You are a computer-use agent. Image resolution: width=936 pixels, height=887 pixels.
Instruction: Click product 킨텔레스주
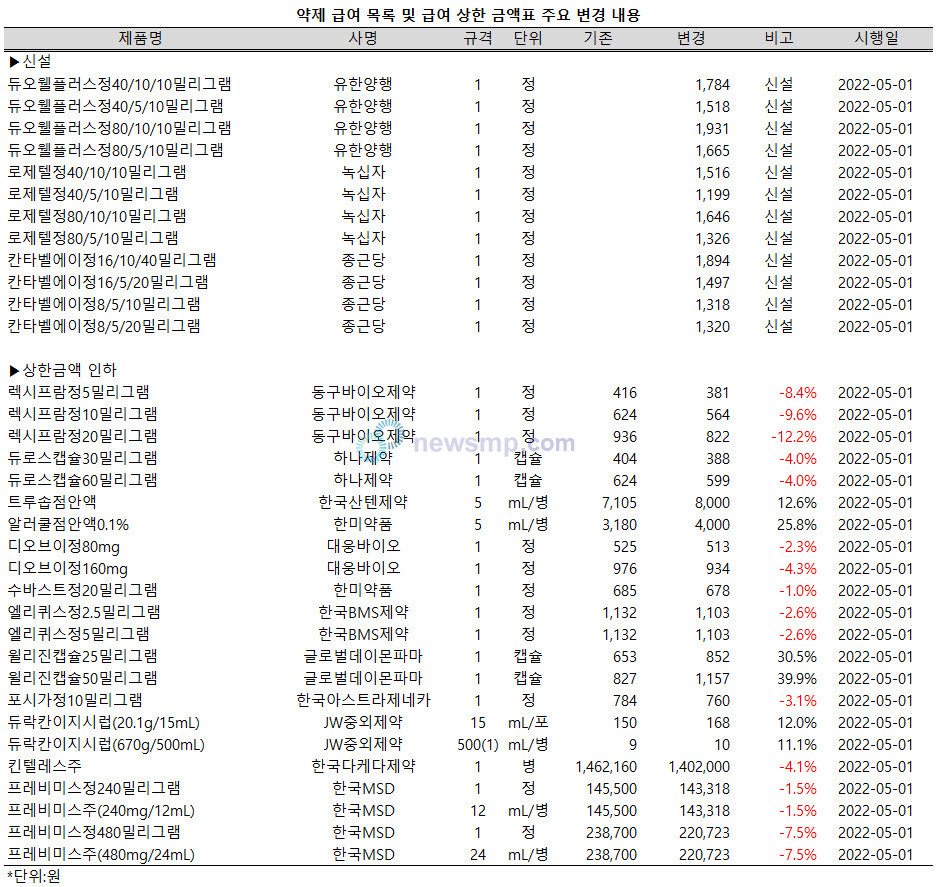click(x=44, y=766)
